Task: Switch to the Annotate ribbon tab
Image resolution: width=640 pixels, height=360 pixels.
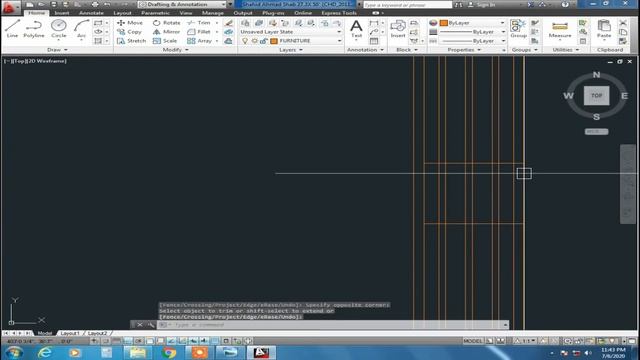Action: pos(91,13)
